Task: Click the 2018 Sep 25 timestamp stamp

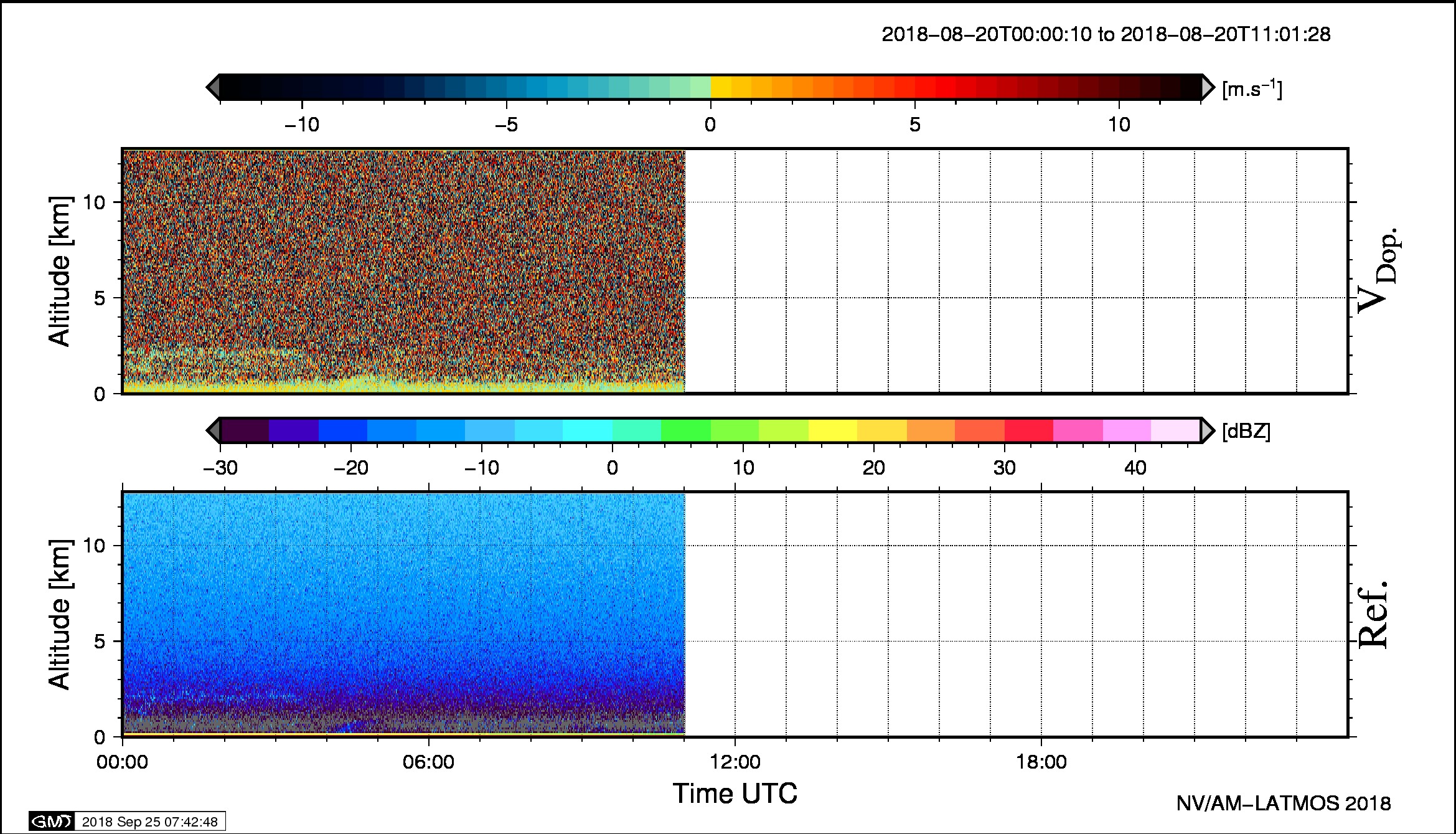Action: pyautogui.click(x=149, y=822)
